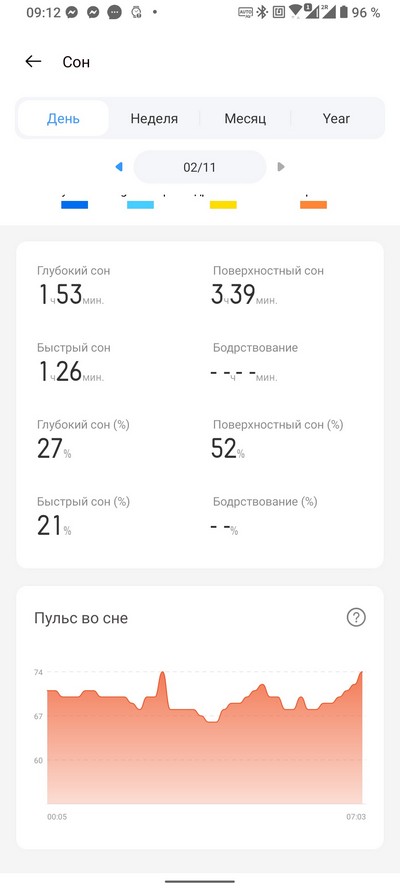Go to next day with right arrow
Image resolution: width=400 pixels, height=889 pixels.
coord(280,167)
